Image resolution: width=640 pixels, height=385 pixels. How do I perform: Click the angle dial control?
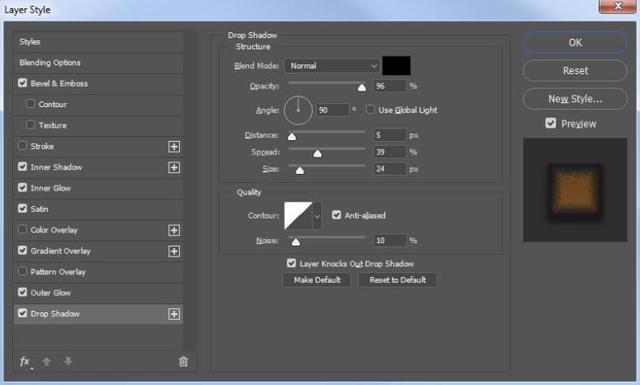[x=298, y=110]
